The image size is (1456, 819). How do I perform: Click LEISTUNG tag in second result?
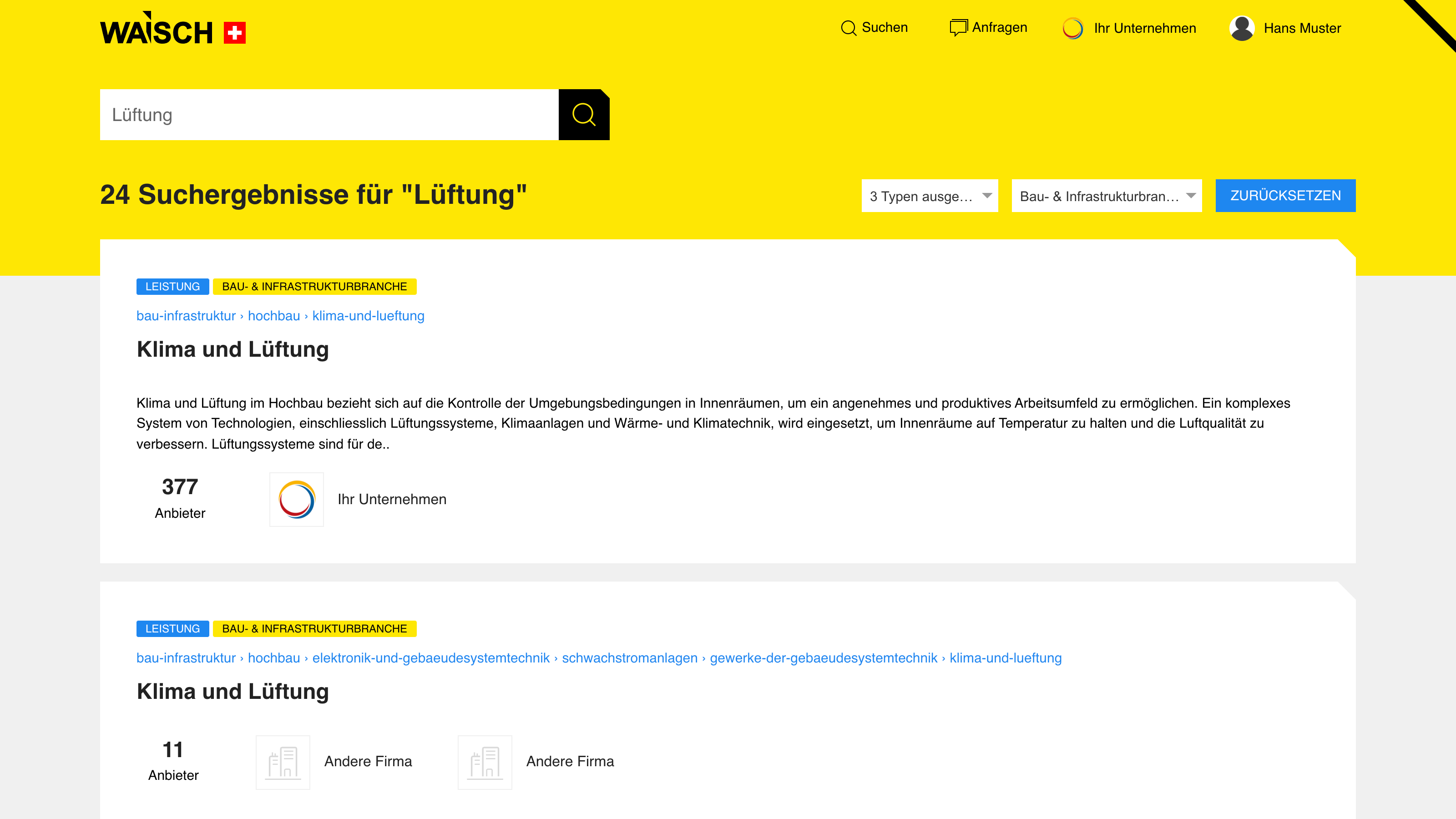click(x=172, y=628)
